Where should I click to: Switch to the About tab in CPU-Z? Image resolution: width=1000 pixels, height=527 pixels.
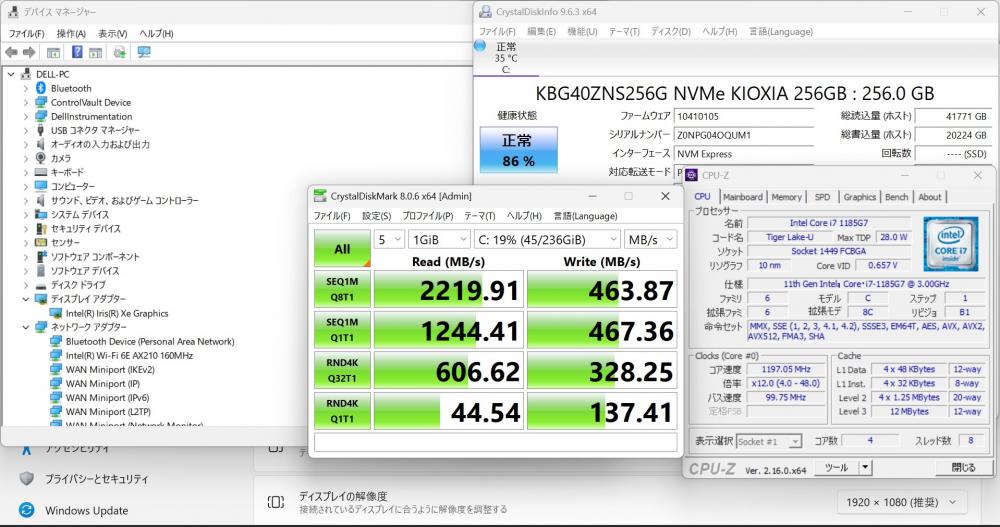929,197
